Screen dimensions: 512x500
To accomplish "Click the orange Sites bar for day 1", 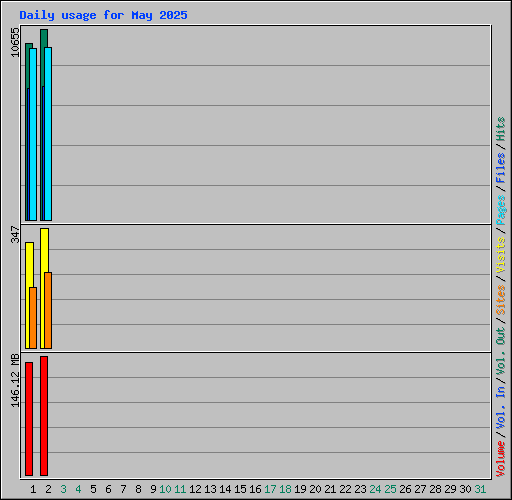I will click(33, 318).
